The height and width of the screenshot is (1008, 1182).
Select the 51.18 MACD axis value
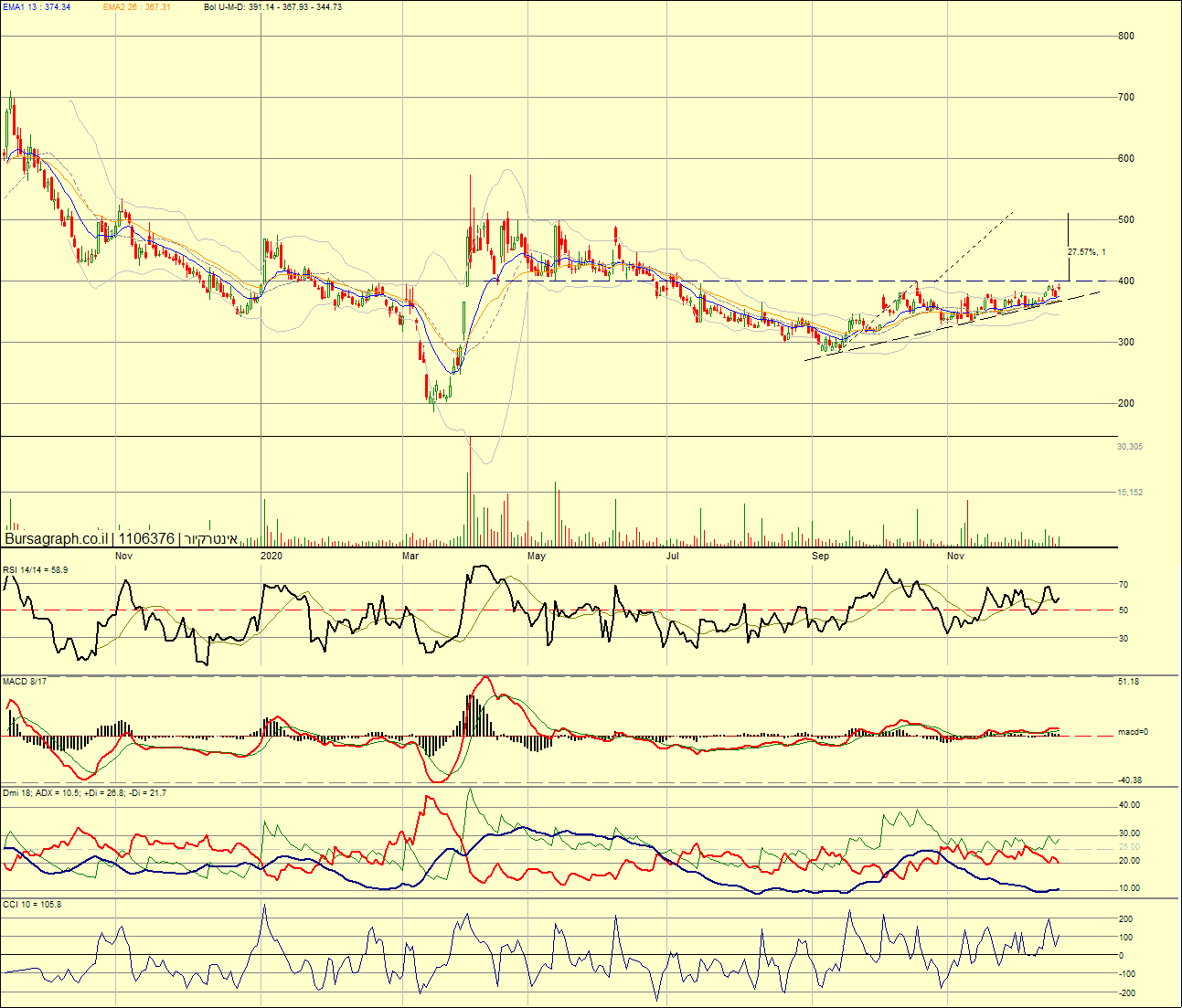[x=1129, y=682]
